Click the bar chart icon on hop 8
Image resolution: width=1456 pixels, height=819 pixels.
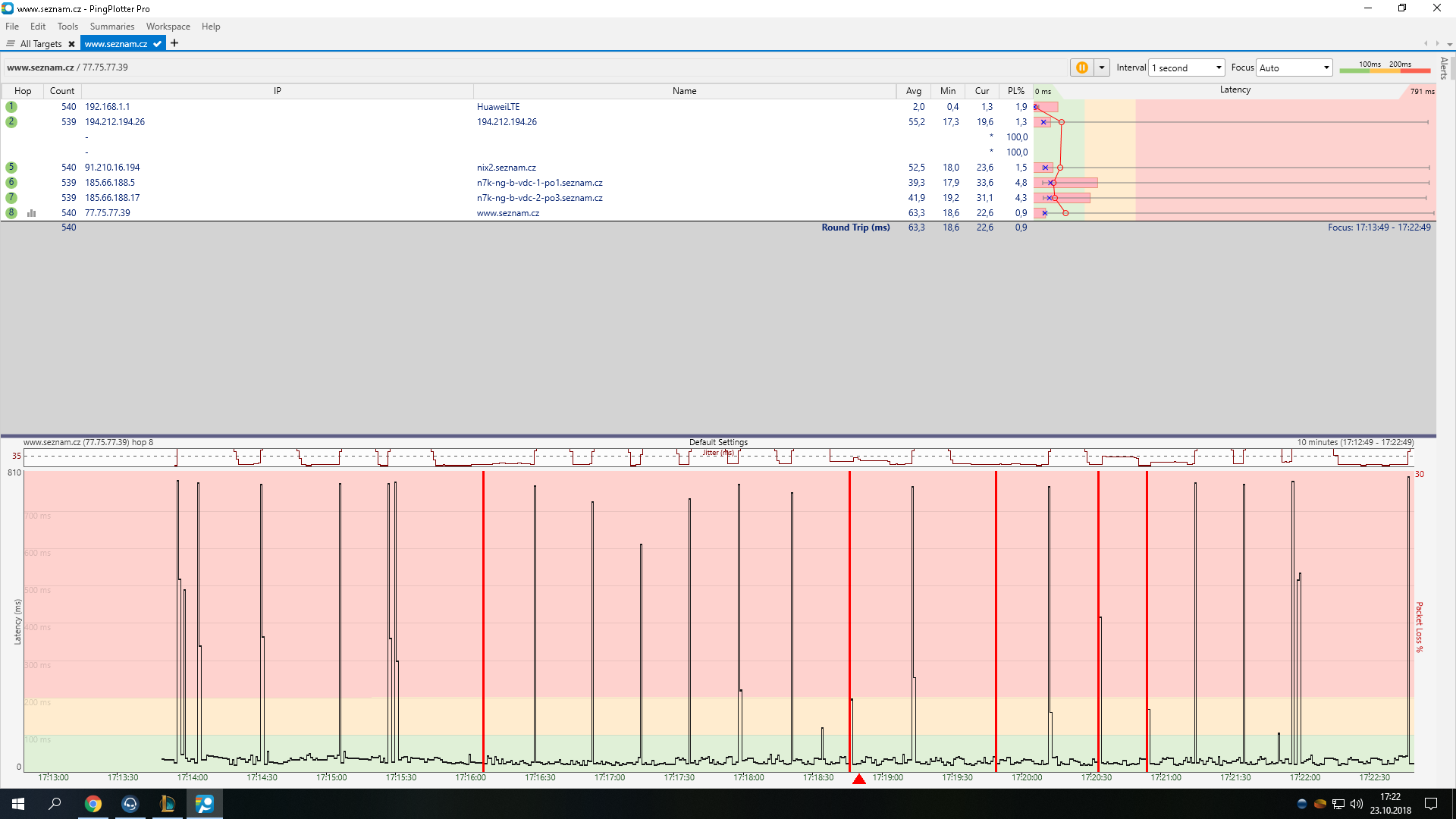point(32,213)
